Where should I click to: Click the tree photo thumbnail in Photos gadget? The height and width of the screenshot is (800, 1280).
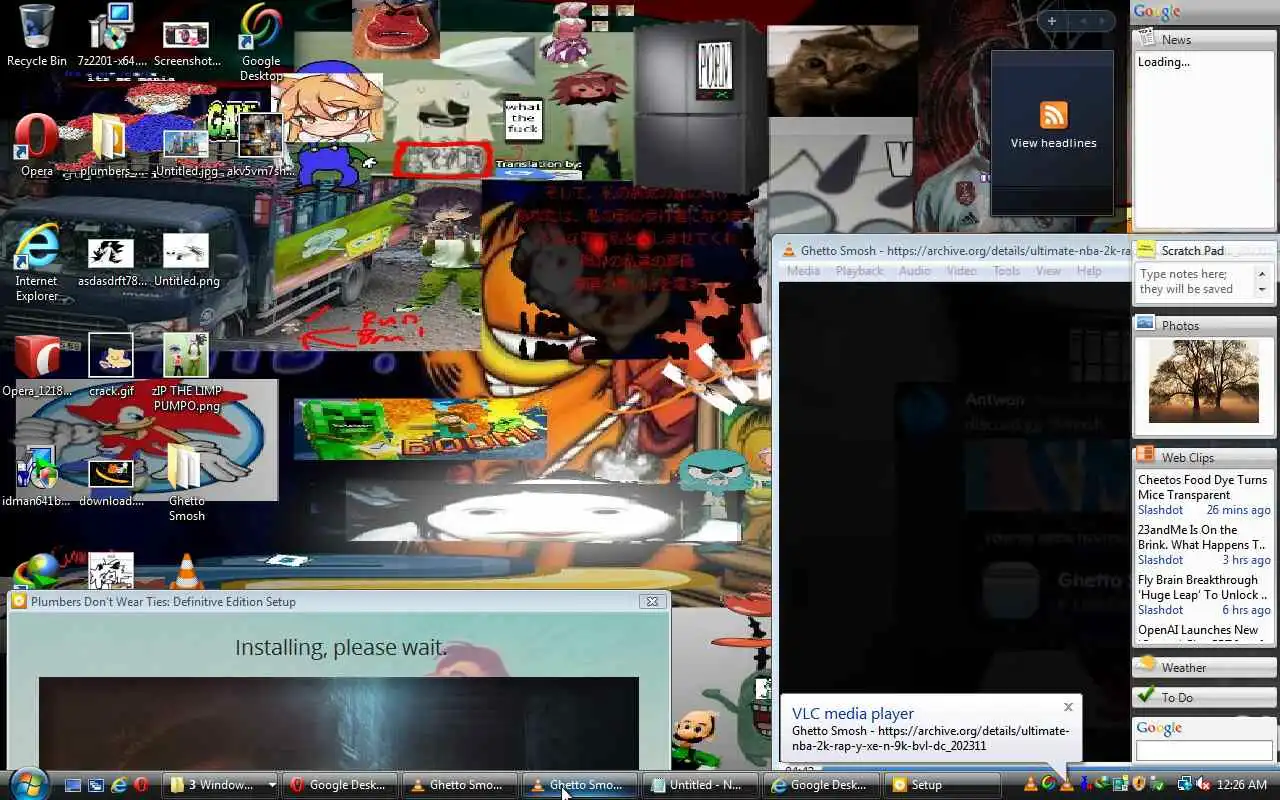coord(1203,381)
